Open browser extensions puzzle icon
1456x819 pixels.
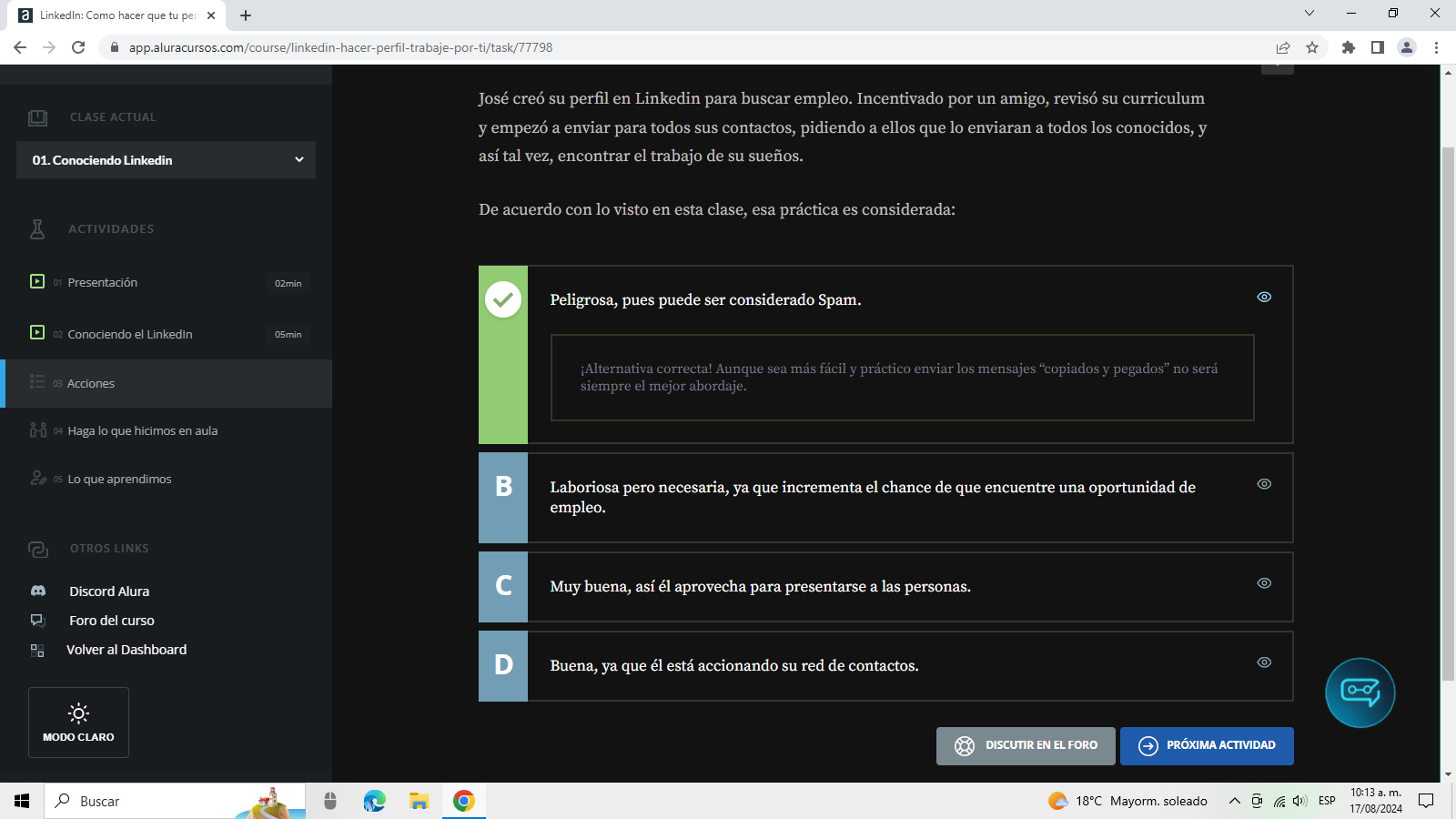point(1349,47)
